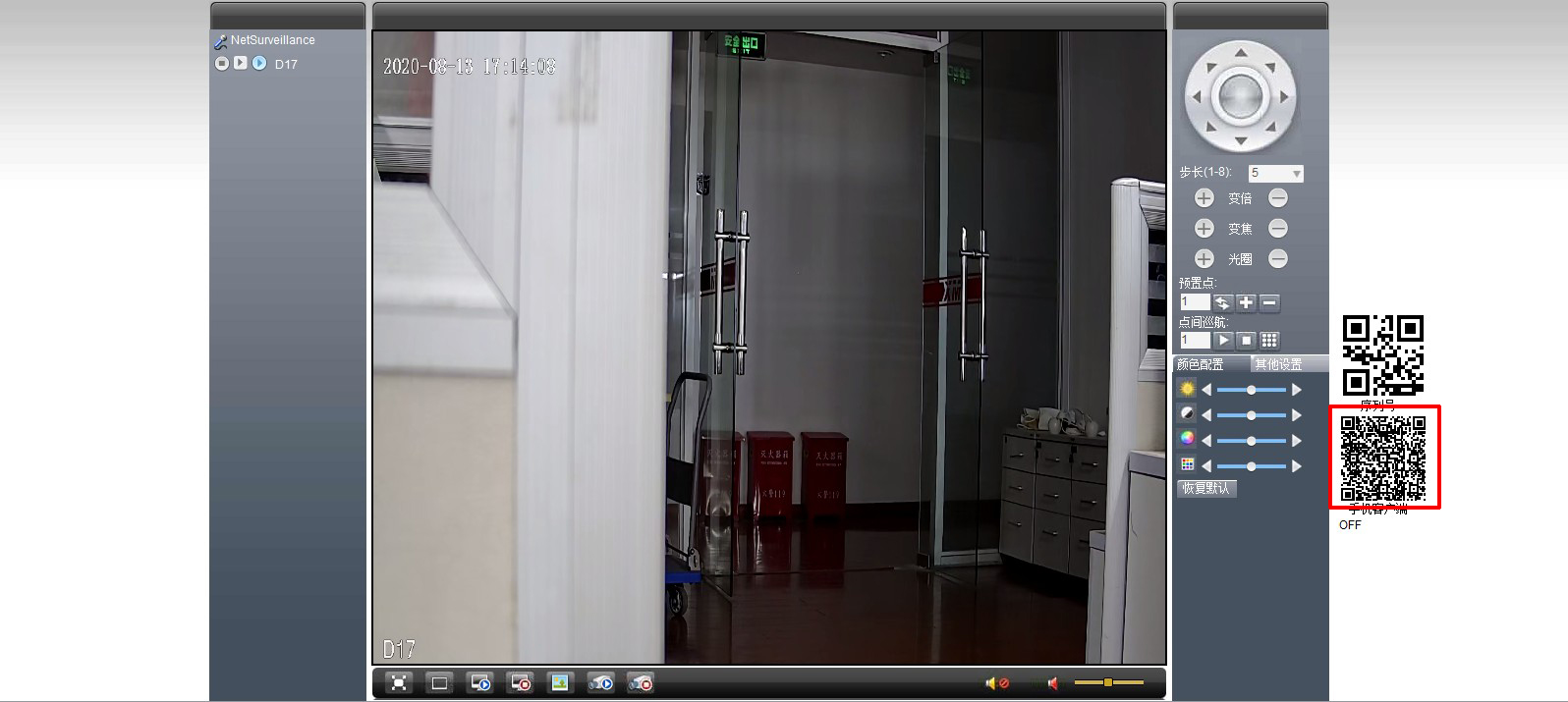Click right arrow of brightness slider

(x=1297, y=390)
